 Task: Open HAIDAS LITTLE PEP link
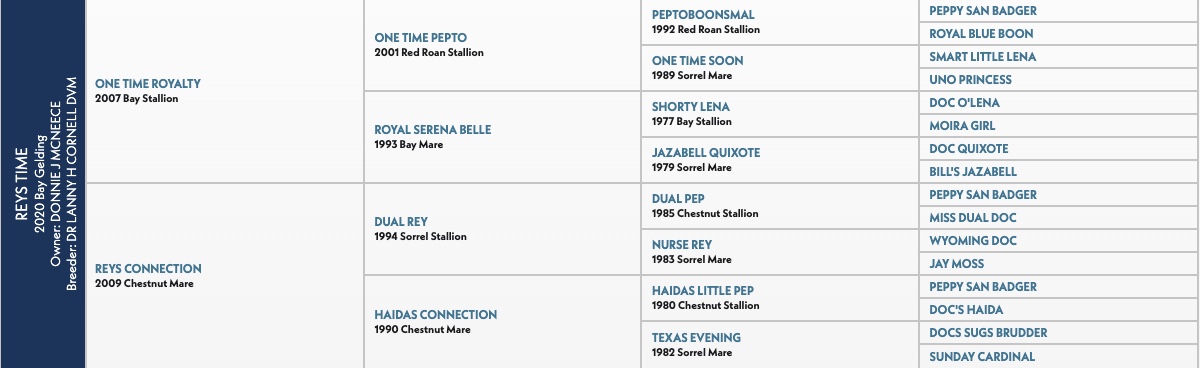click(x=702, y=291)
